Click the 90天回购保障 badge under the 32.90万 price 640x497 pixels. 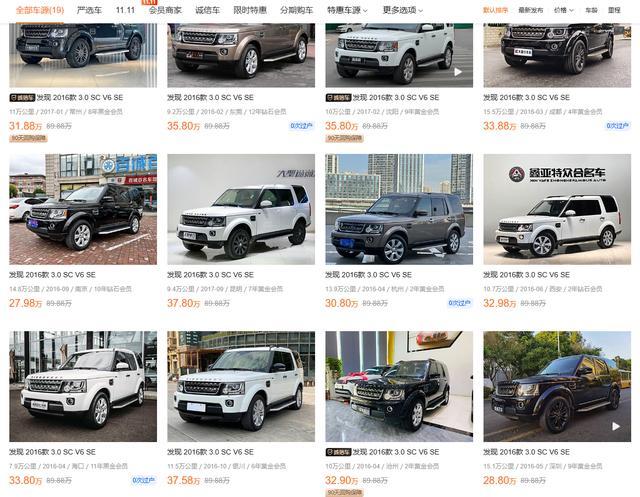344,493
